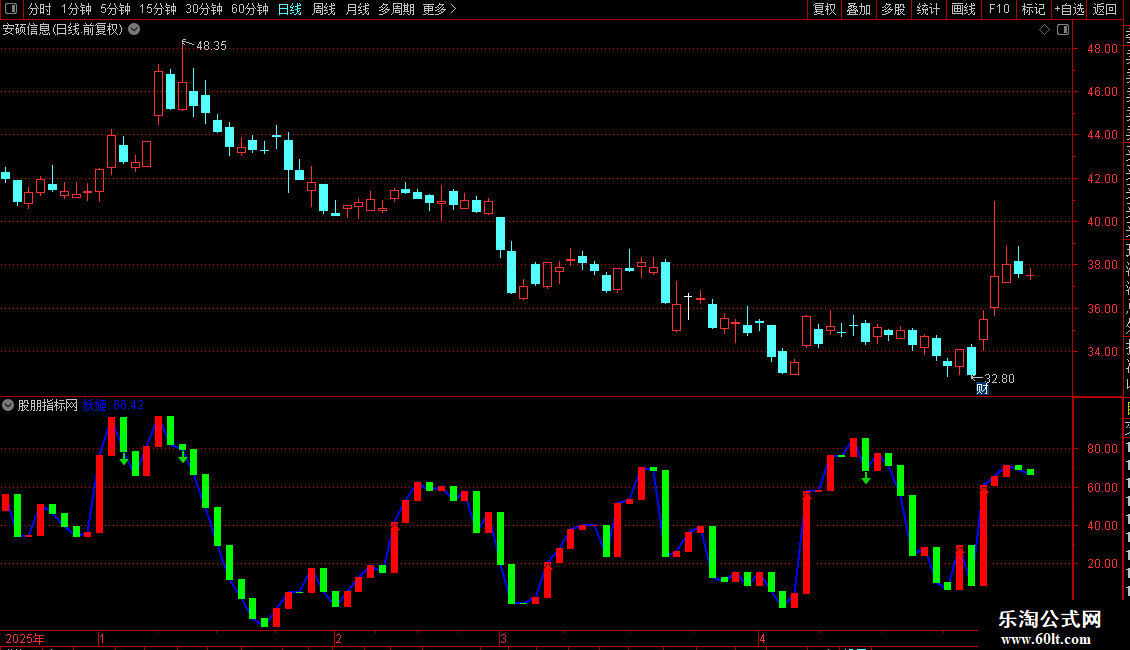Image resolution: width=1130 pixels, height=650 pixels.
Task: Select the 60分钟 period
Action: (x=250, y=9)
